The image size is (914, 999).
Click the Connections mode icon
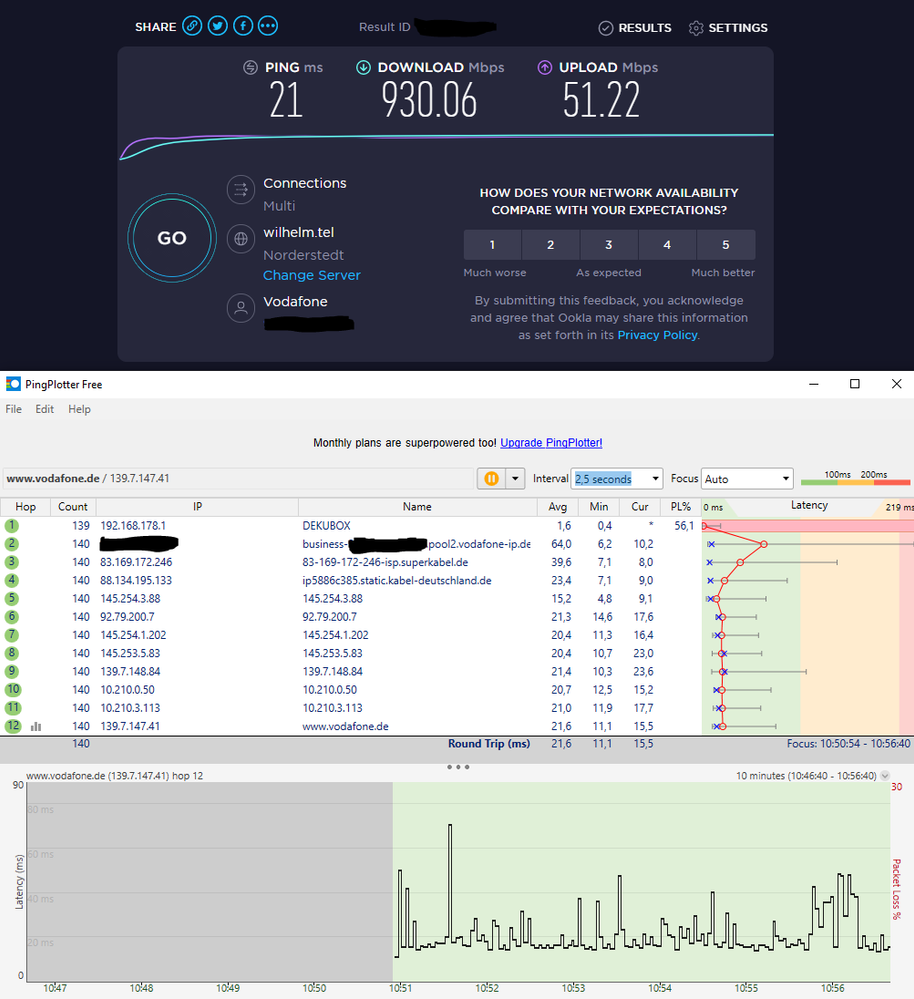coord(241,189)
